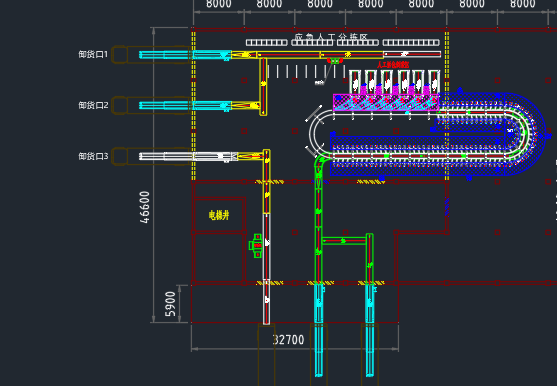Select the 卸货口1 text label
The image size is (557, 386).
(93, 54)
